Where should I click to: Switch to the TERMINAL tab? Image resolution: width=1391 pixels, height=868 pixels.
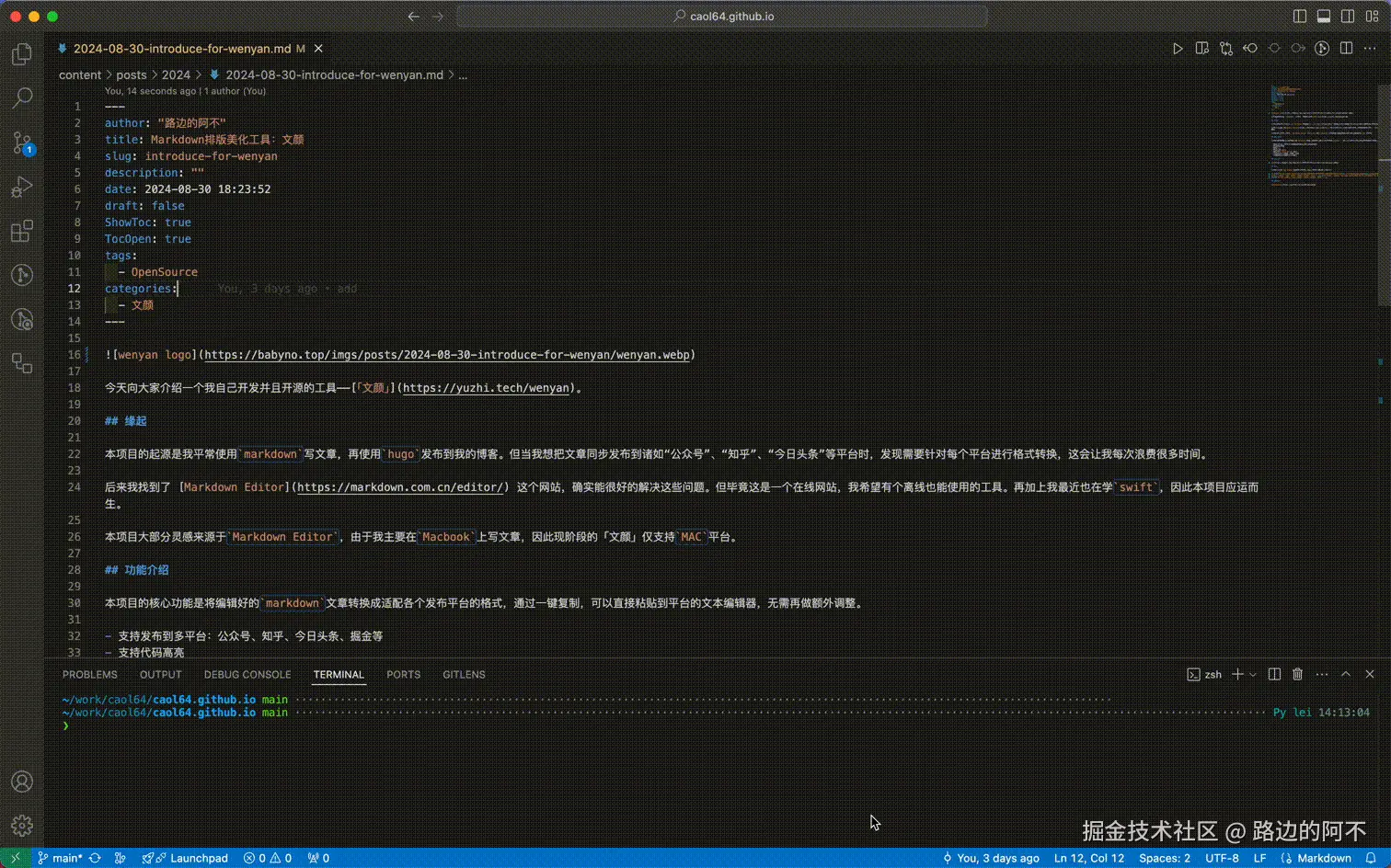(339, 675)
